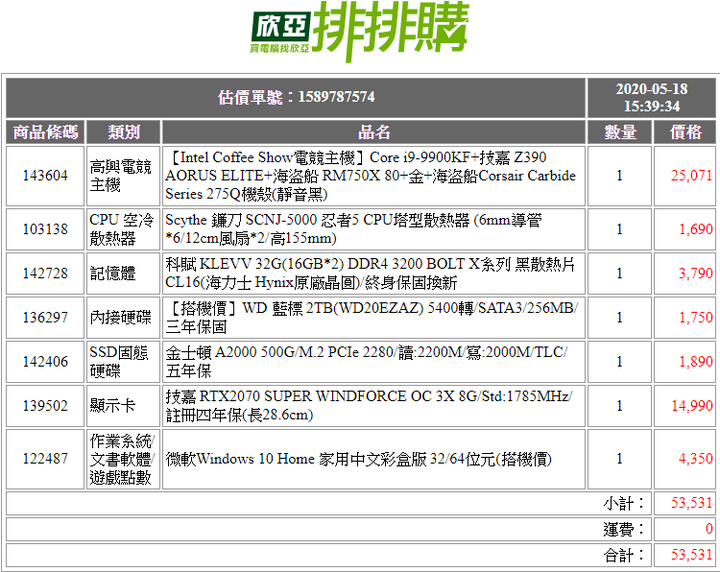
Task: Click category CPU 空冷散熱器
Action: [122, 229]
